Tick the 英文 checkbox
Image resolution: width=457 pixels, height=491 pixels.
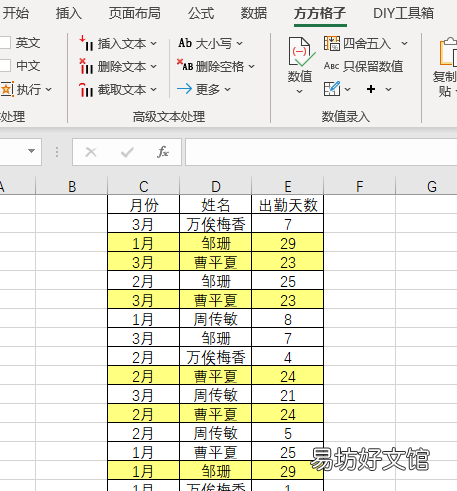tap(5, 43)
